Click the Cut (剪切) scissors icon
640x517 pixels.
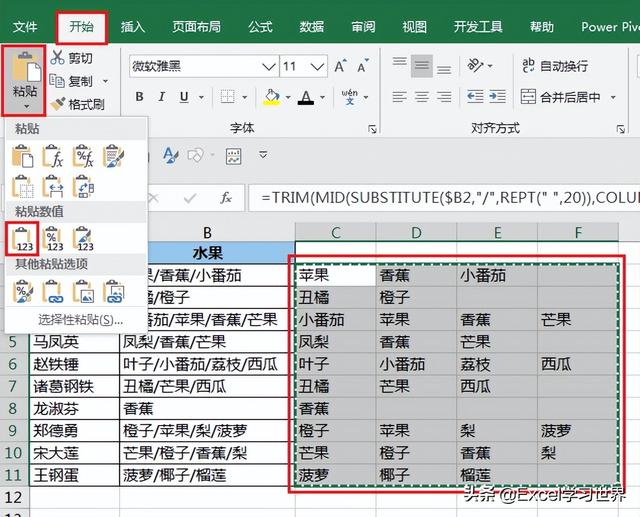[58, 58]
